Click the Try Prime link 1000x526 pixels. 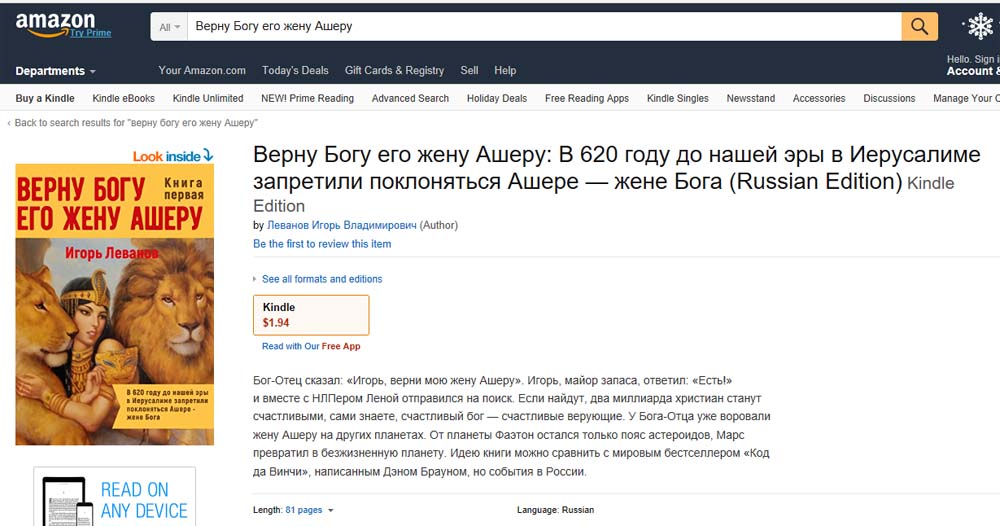(91, 33)
